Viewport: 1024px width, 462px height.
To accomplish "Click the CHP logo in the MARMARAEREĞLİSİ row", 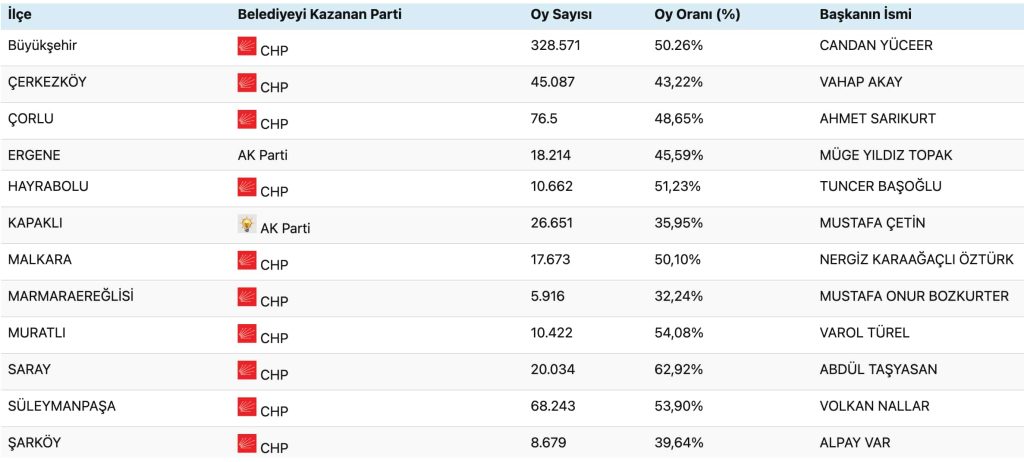I will (x=246, y=297).
